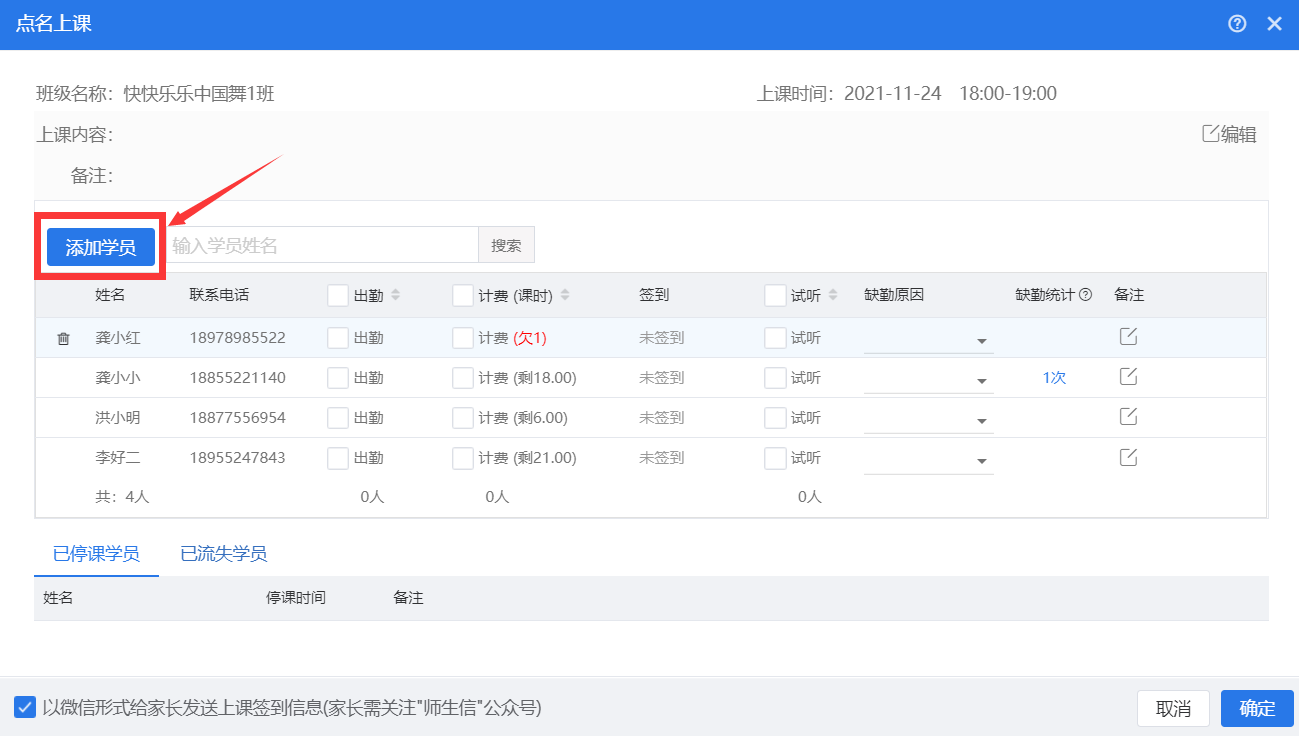The image size is (1299, 736).
Task: Check the header 计费 (课时) checkbox
Action: [463, 295]
